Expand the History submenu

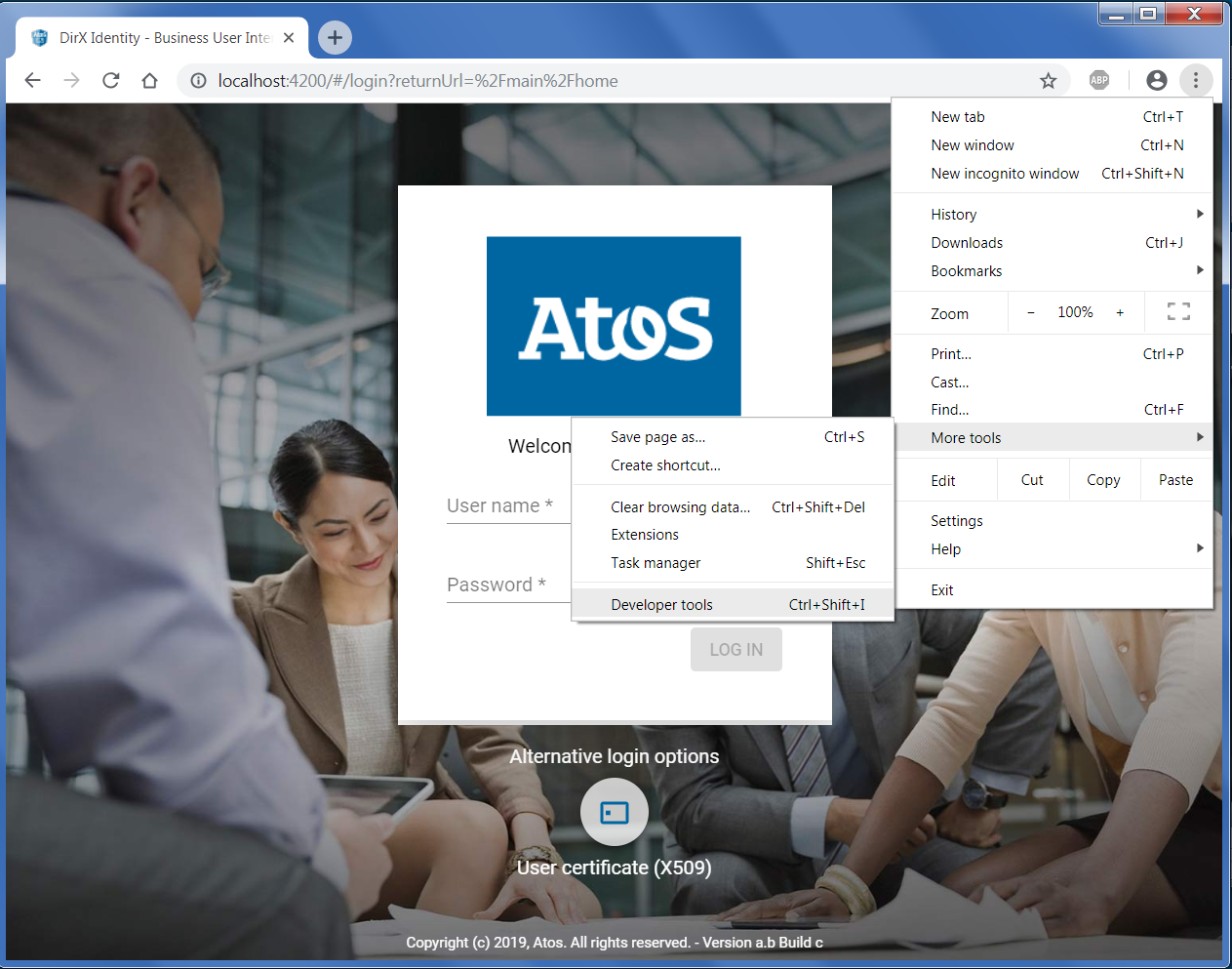(953, 214)
